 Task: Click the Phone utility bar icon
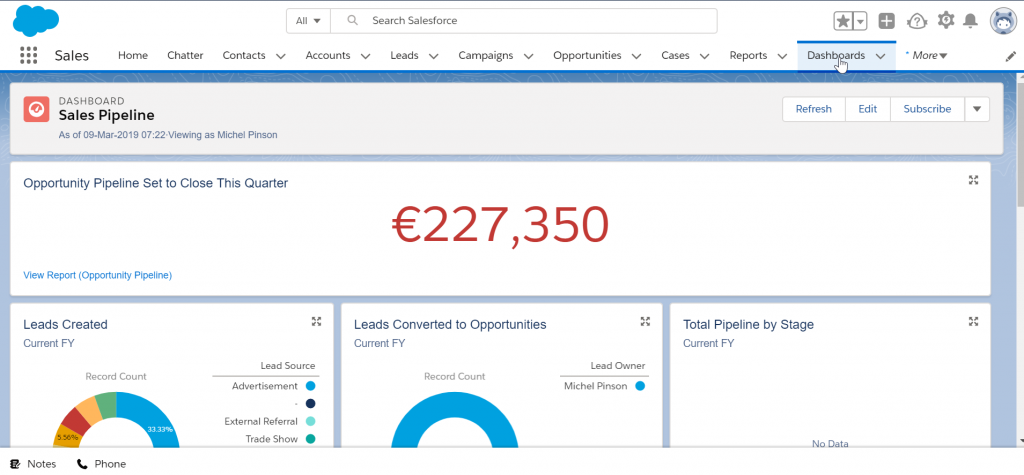(82, 464)
